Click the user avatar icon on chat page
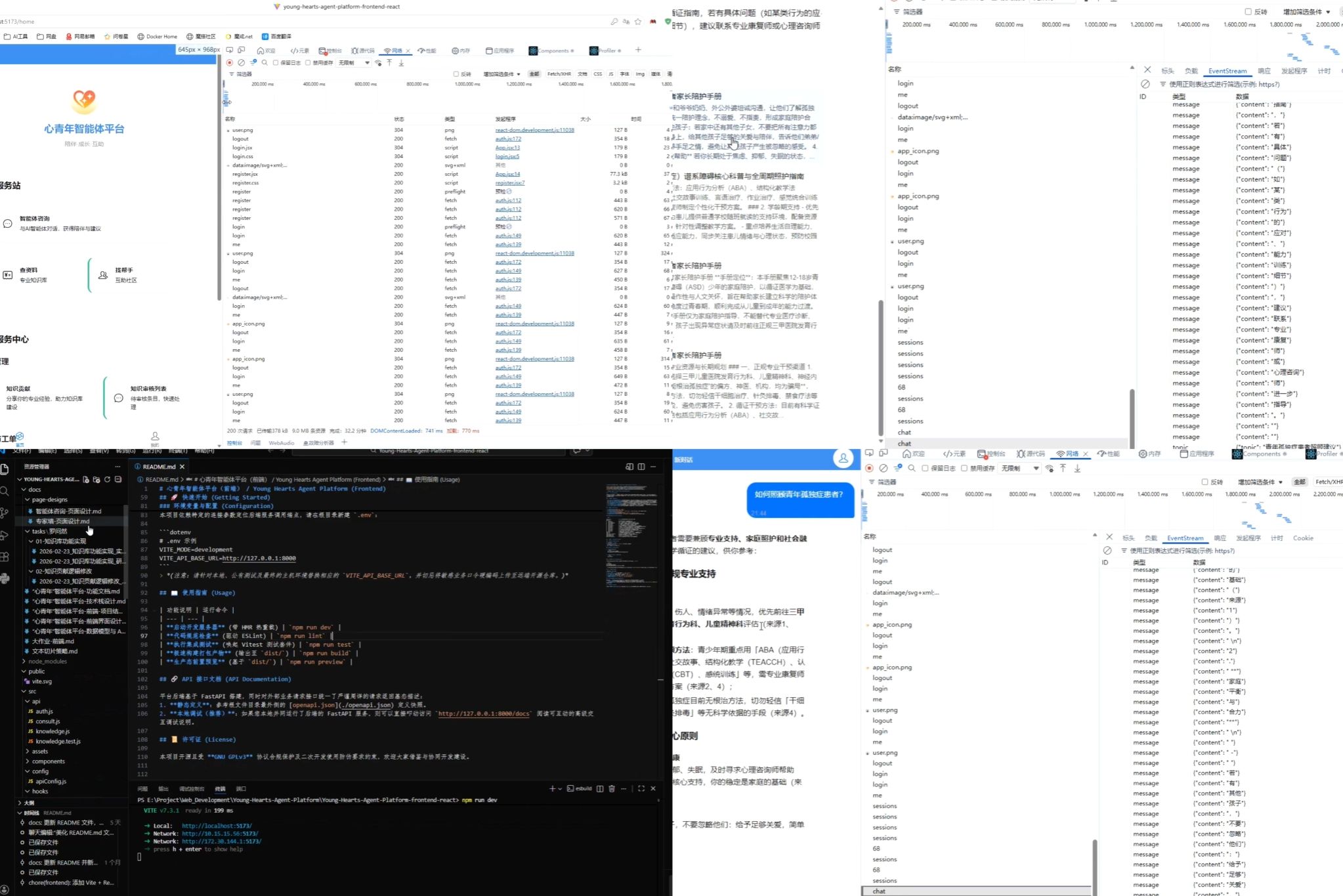Image resolution: width=1343 pixels, height=896 pixels. [x=843, y=459]
